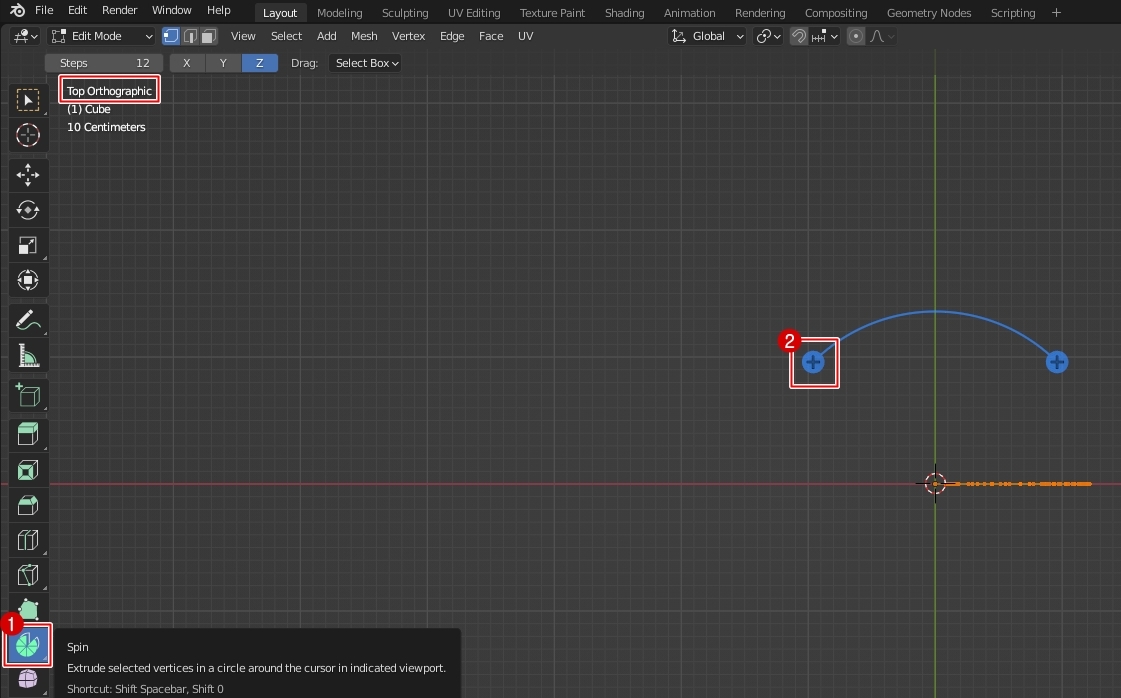Screen dimensions: 1121x698
Task: Enable vertex select mode
Action: (171, 36)
